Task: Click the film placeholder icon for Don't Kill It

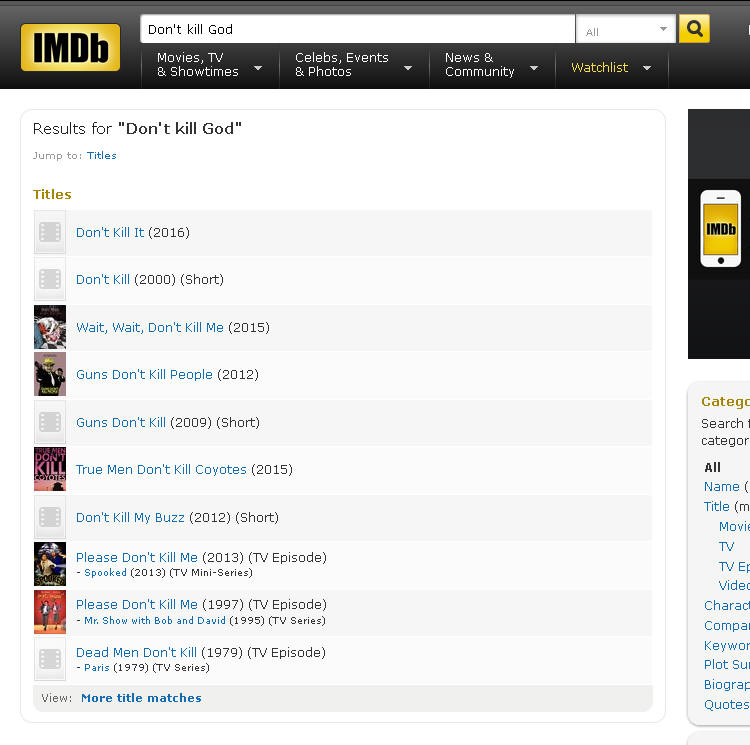Action: tap(50, 232)
